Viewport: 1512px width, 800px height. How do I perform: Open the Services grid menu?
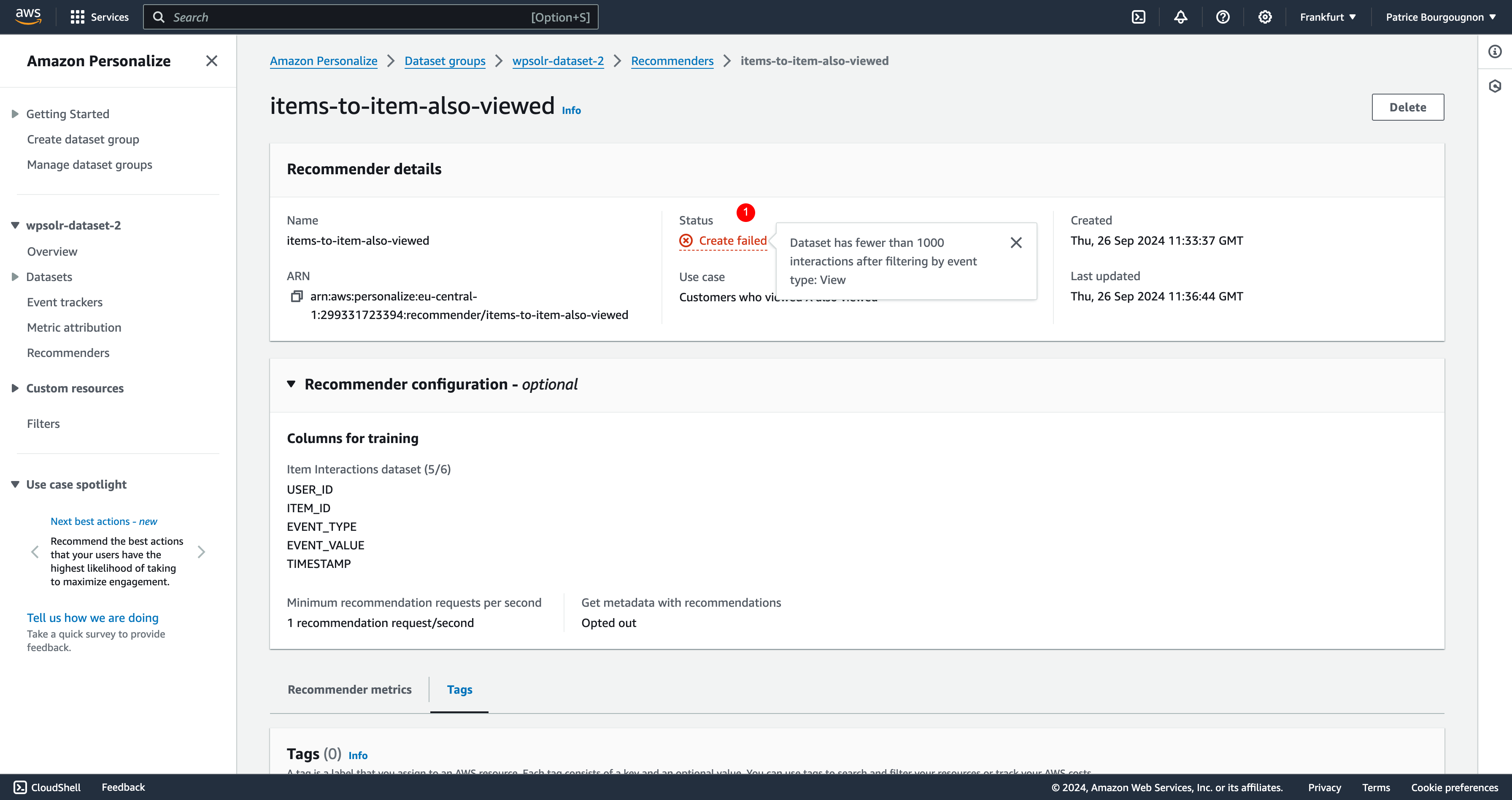[99, 17]
